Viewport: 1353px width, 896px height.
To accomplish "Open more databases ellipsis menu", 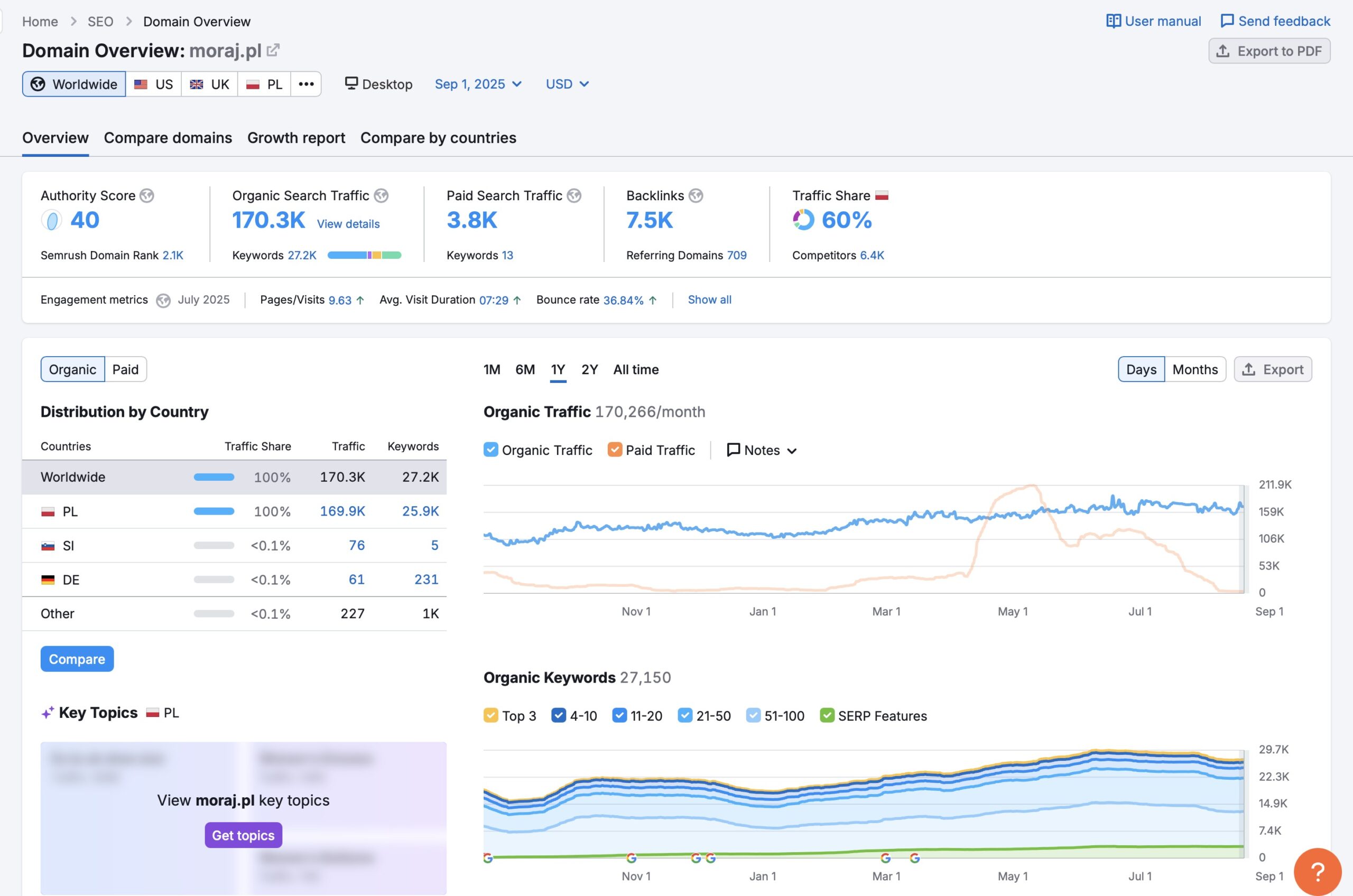I will coord(306,84).
